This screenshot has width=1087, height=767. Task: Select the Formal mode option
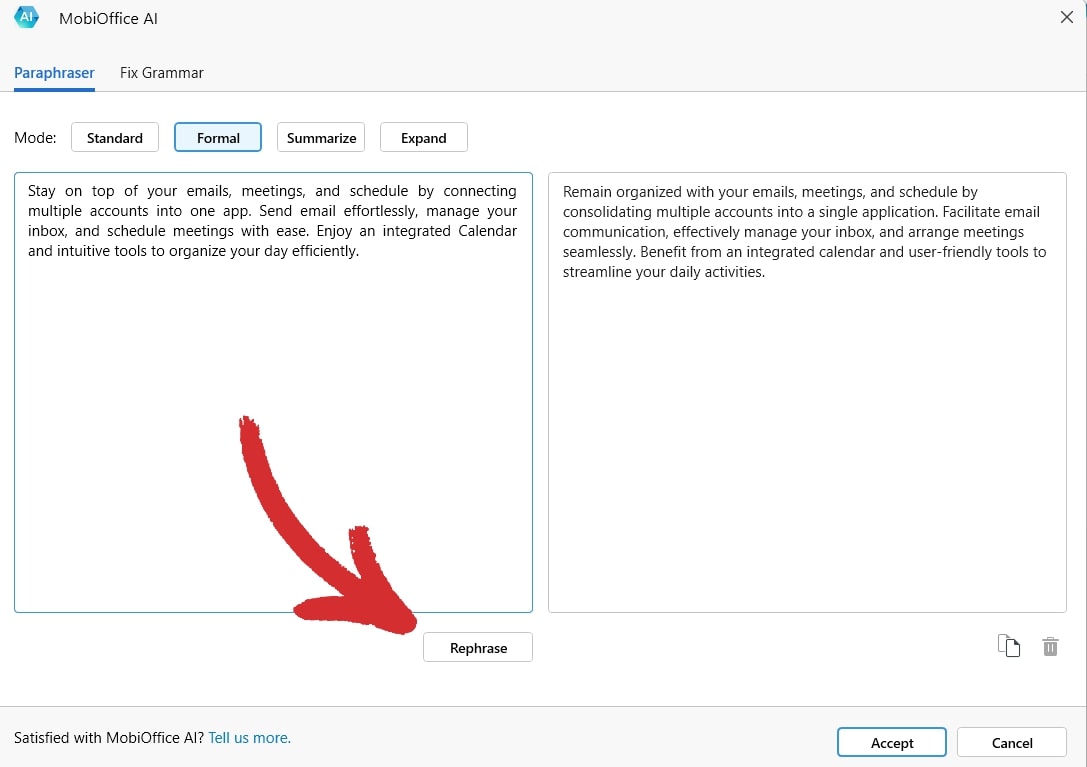(x=218, y=137)
